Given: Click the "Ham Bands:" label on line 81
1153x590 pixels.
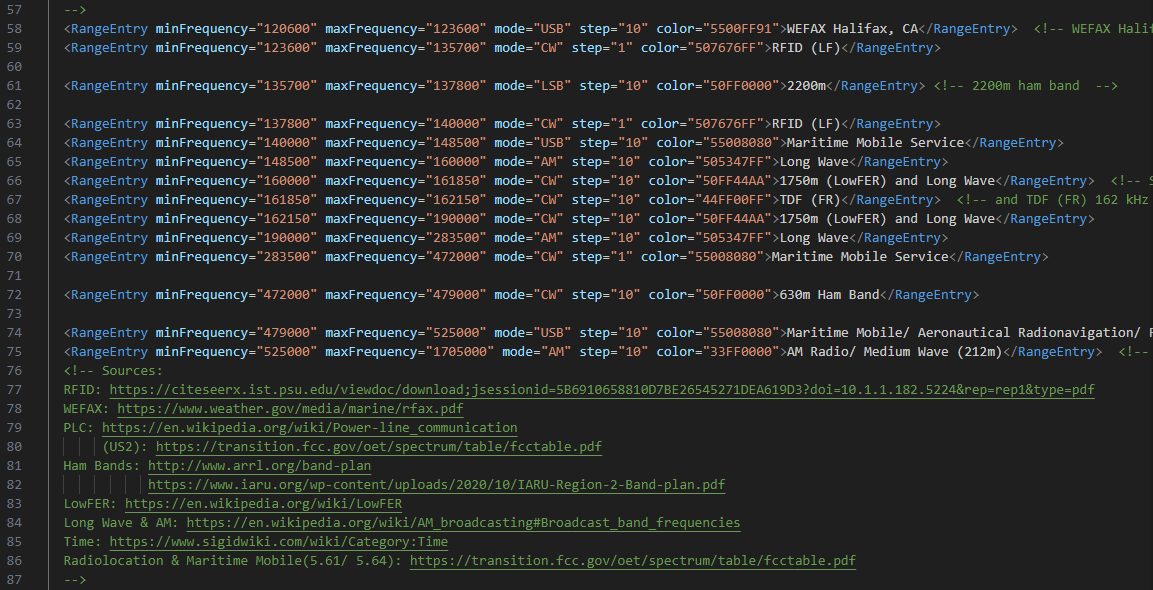Looking at the screenshot, I should click(102, 466).
